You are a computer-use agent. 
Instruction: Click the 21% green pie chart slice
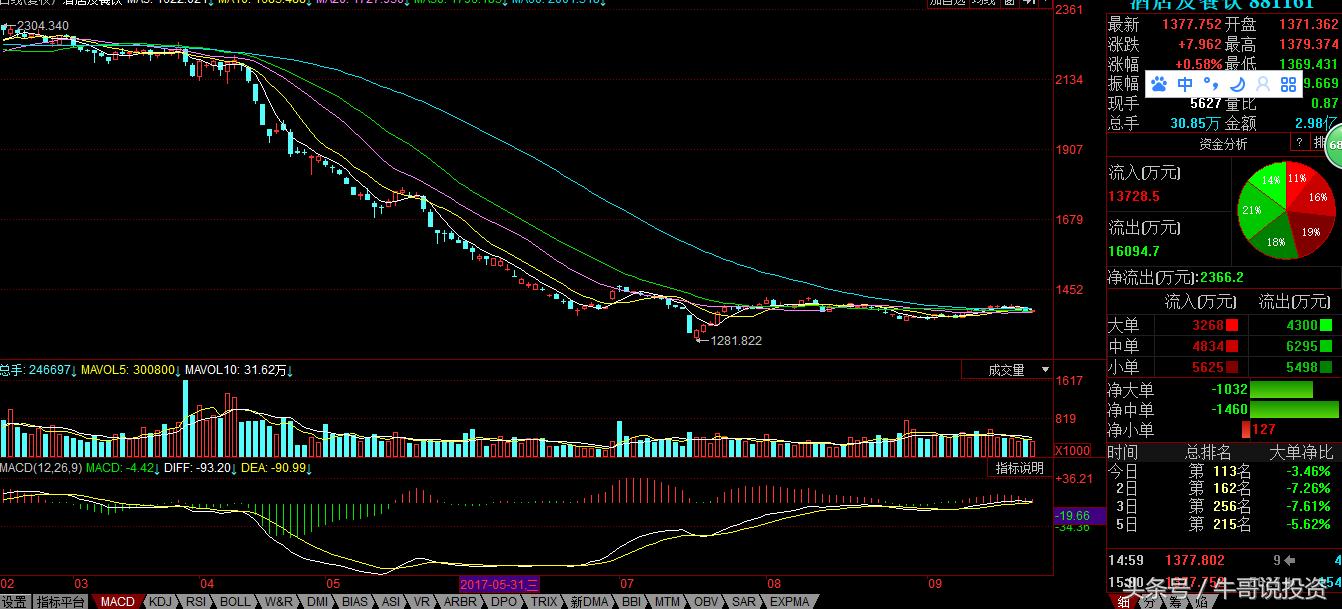click(1252, 211)
